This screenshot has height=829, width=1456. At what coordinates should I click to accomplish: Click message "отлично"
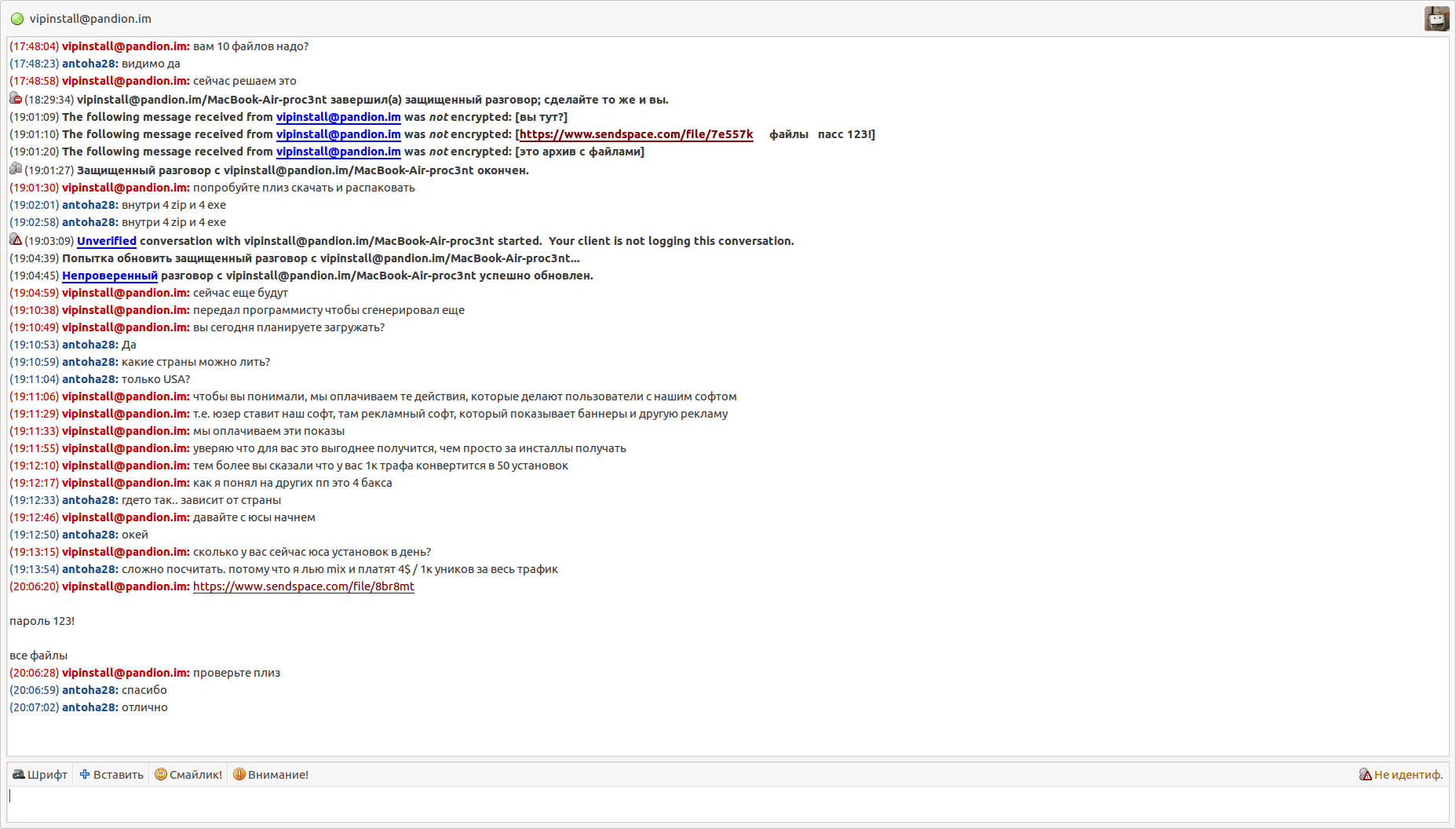pos(144,707)
